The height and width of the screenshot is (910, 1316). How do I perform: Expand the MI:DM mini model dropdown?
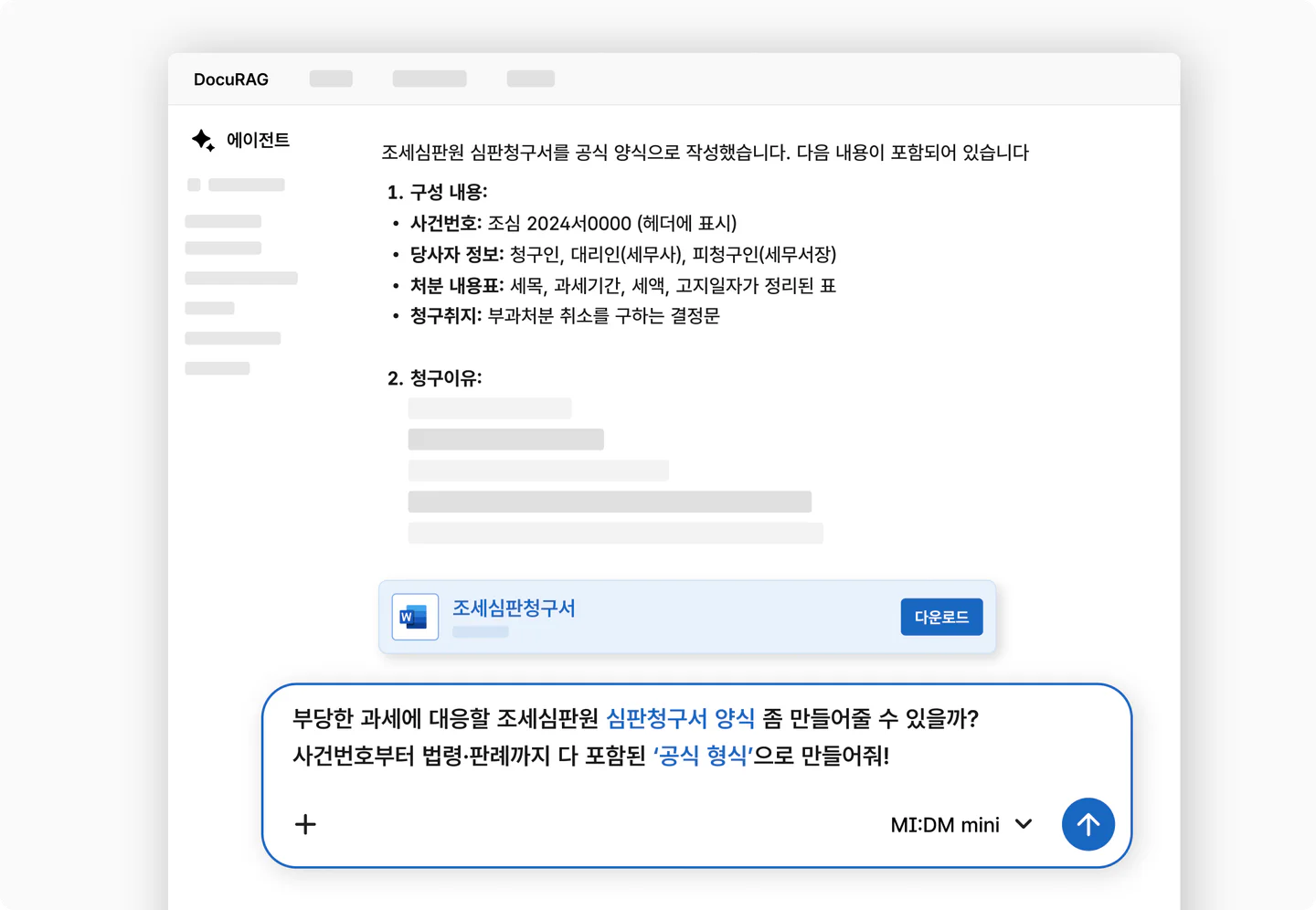(962, 825)
